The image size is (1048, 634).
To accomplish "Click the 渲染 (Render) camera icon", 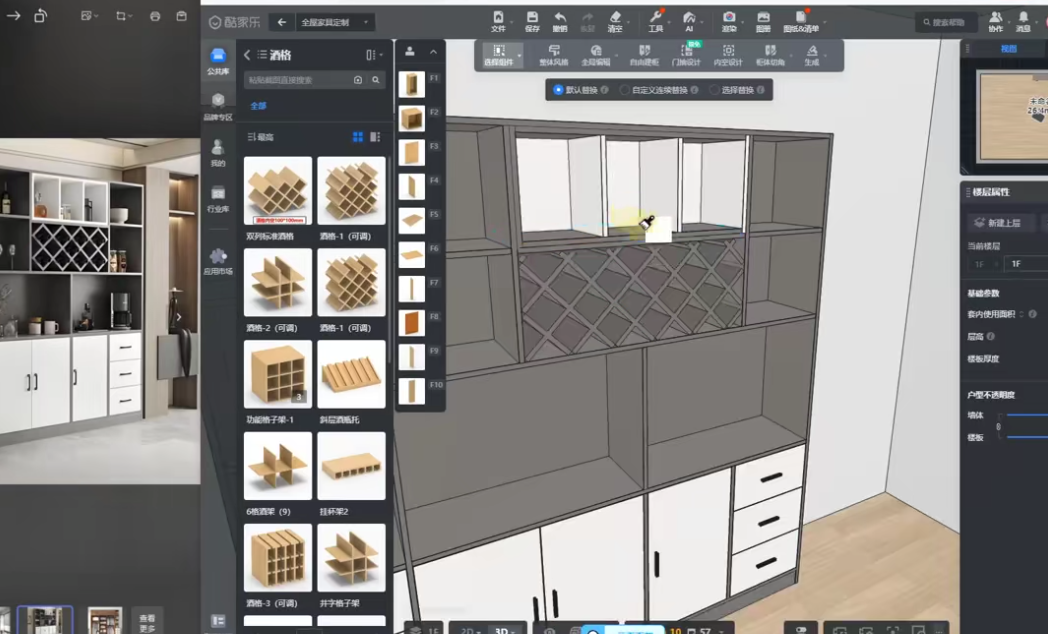I will tap(729, 18).
